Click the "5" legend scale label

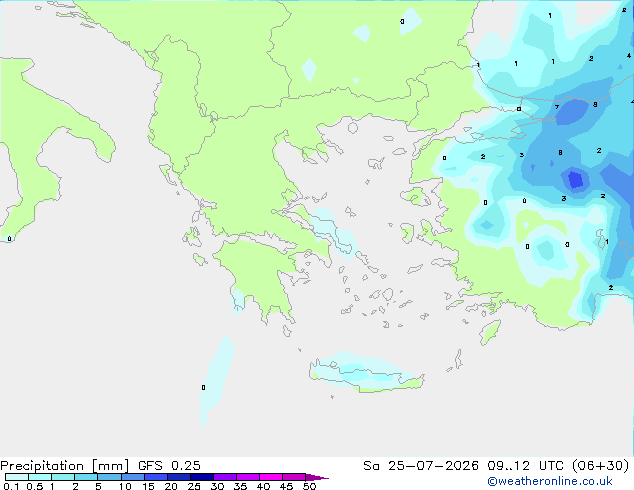(x=98, y=486)
